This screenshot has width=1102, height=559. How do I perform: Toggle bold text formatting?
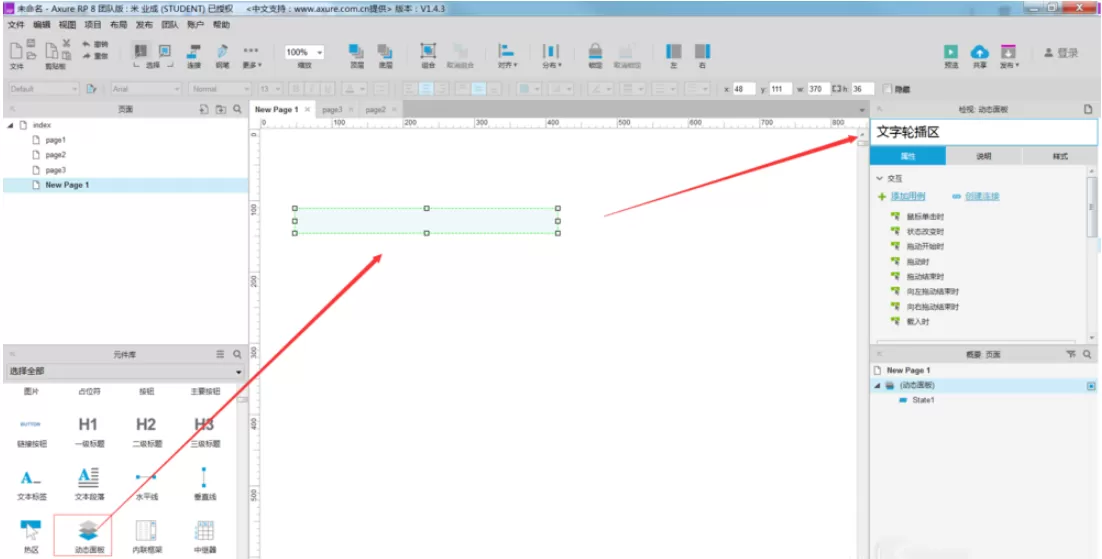297,89
